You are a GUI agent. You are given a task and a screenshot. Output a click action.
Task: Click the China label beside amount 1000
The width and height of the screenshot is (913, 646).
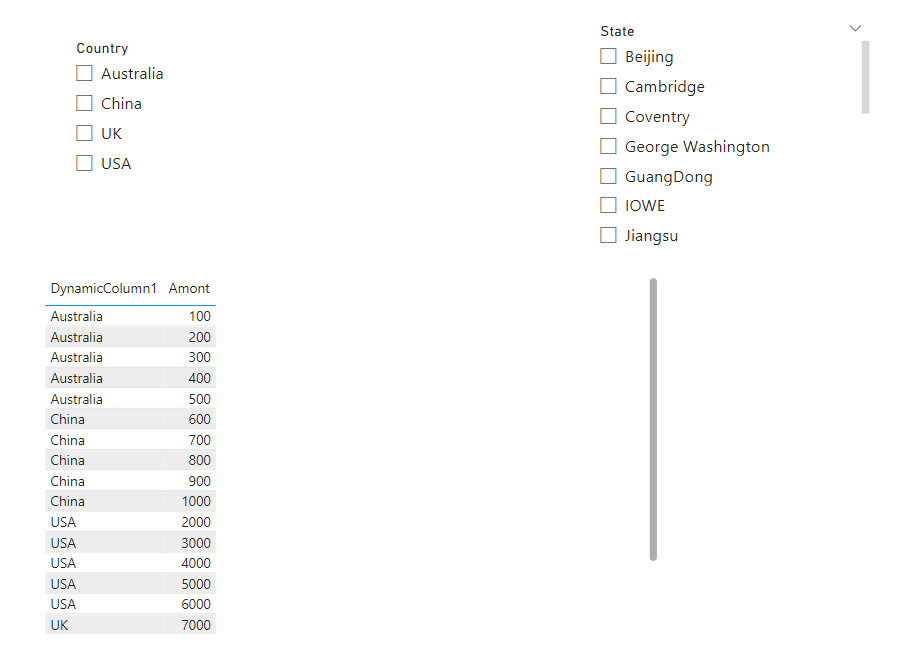[x=68, y=502]
